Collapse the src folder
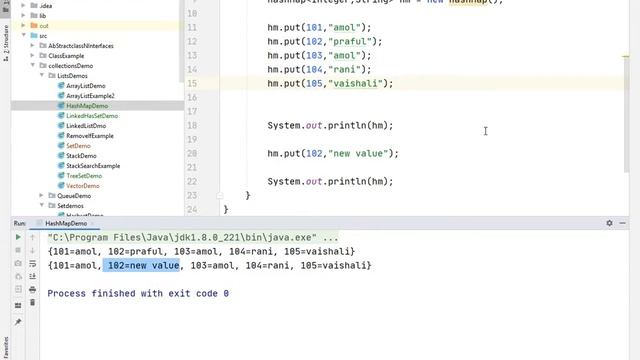Image resolution: width=640 pixels, height=360 pixels. [23, 36]
